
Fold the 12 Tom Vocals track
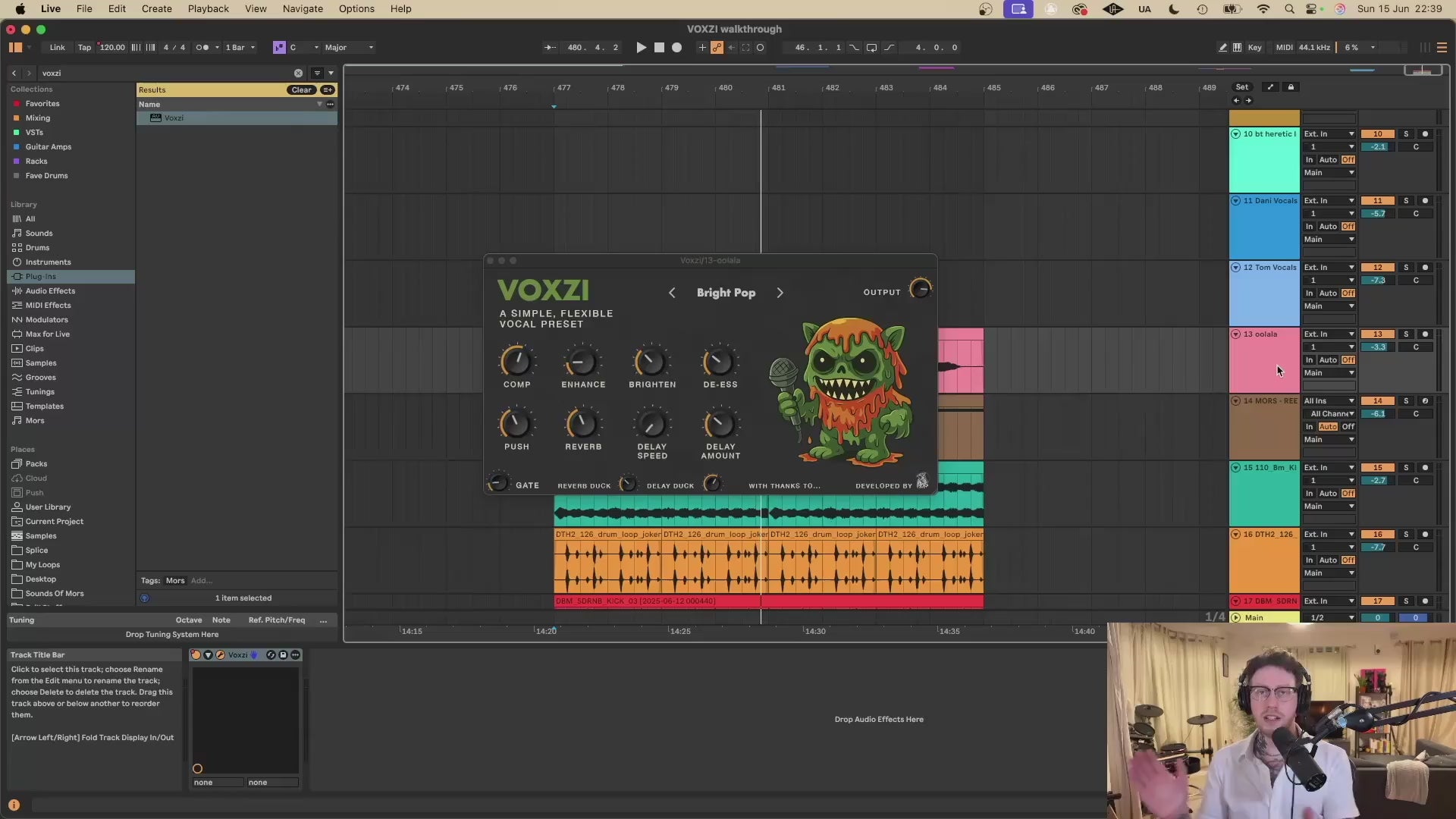pos(1236,268)
